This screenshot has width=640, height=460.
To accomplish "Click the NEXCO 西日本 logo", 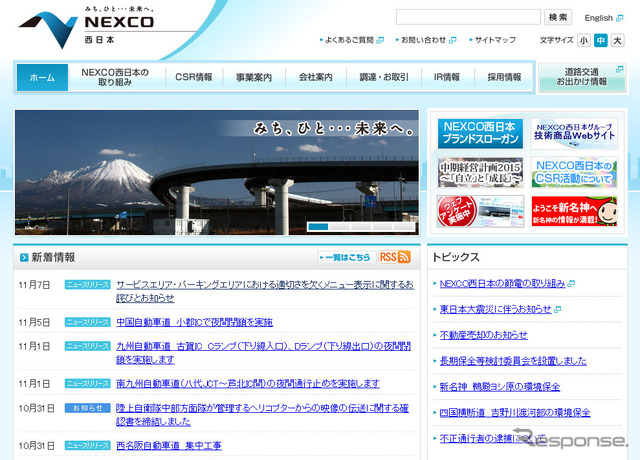I will 87,27.
